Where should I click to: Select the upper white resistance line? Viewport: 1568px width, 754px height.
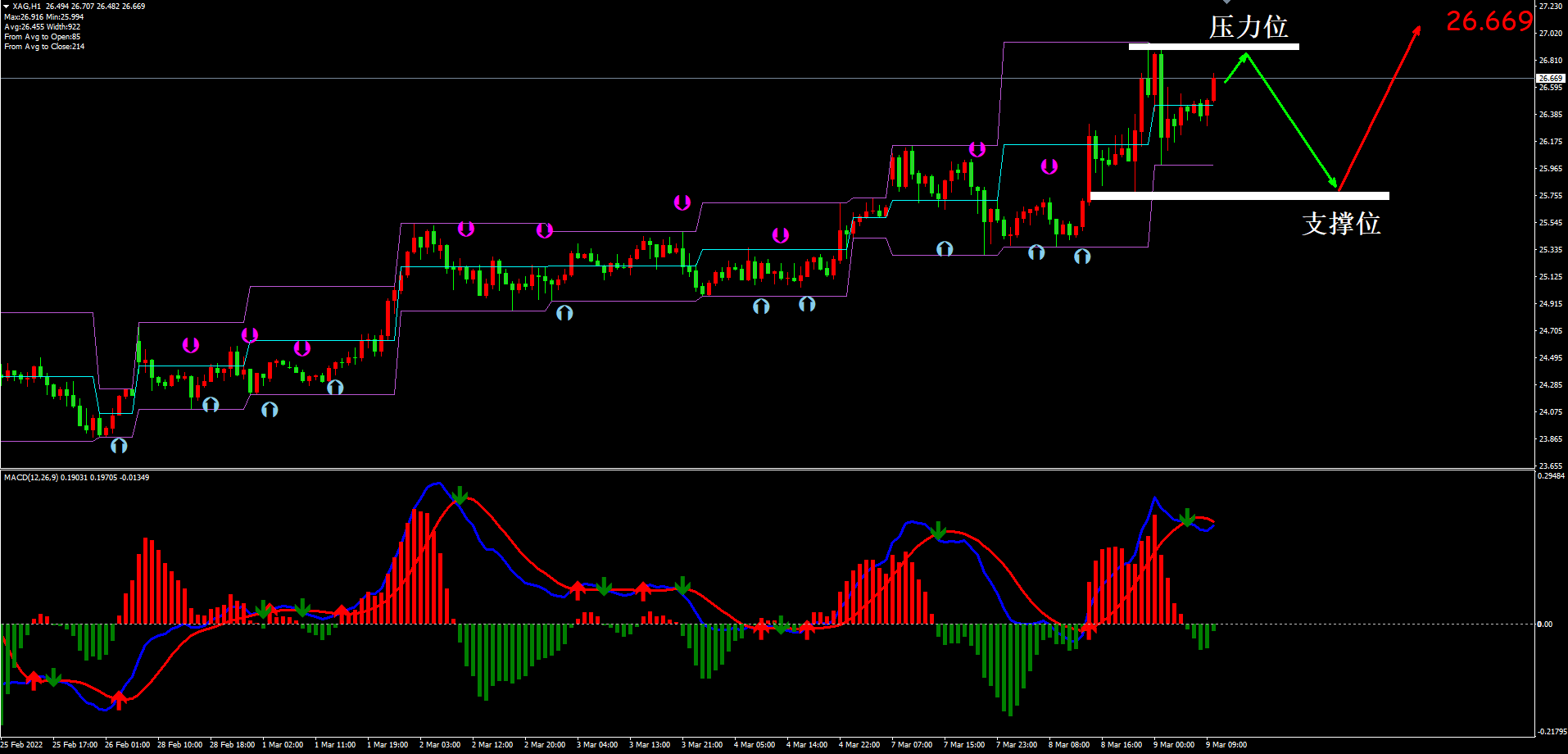[1213, 47]
